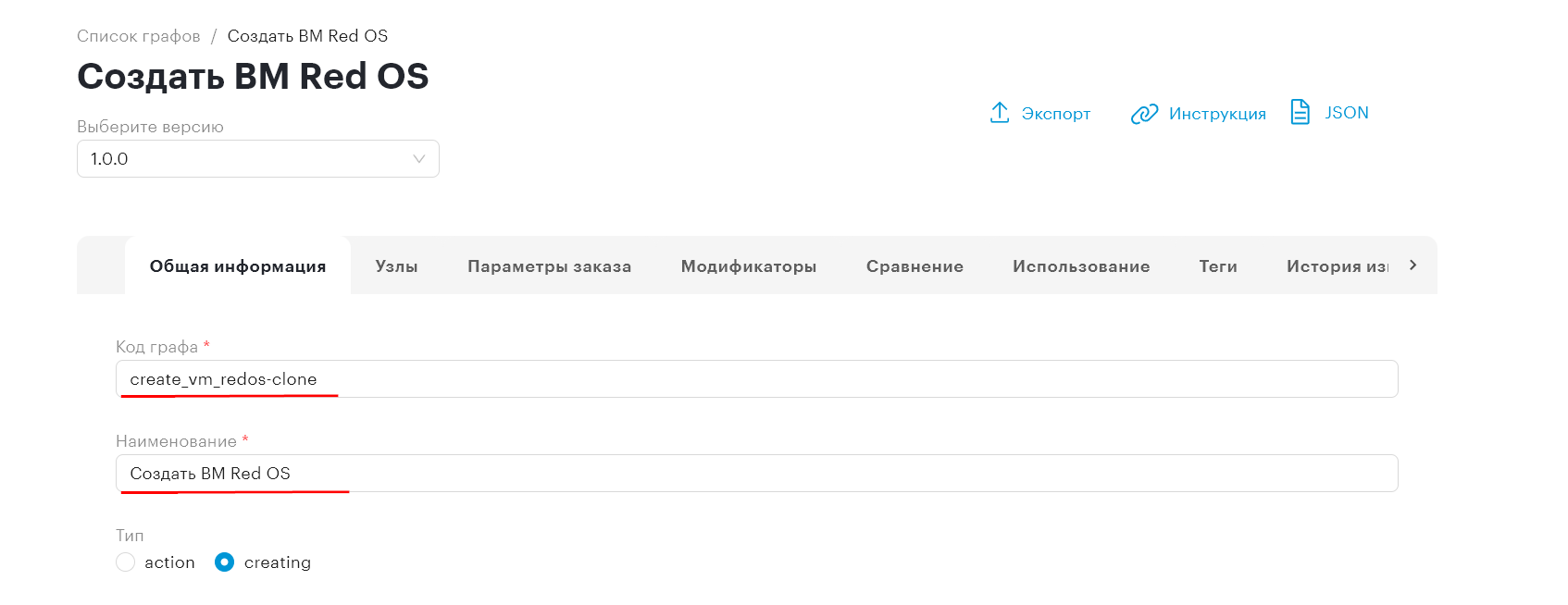Open the Параметры заказа tab
This screenshot has width=1568, height=605.
pyautogui.click(x=550, y=265)
